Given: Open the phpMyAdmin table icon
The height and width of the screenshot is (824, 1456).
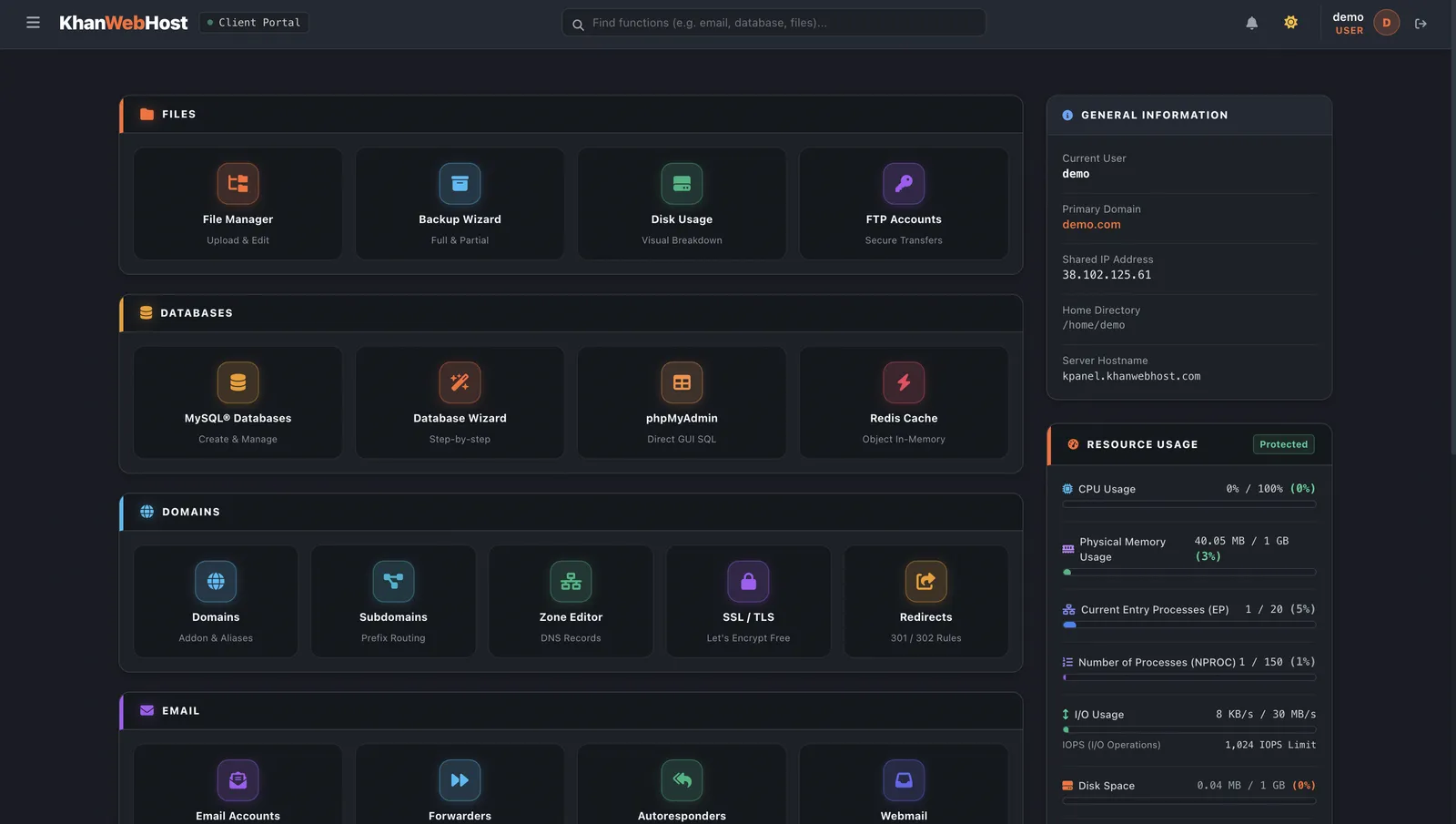Looking at the screenshot, I should click(x=682, y=382).
